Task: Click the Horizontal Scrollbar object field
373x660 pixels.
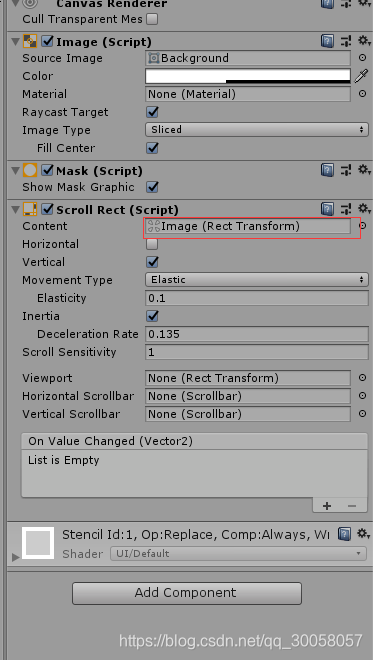Action: tap(248, 396)
